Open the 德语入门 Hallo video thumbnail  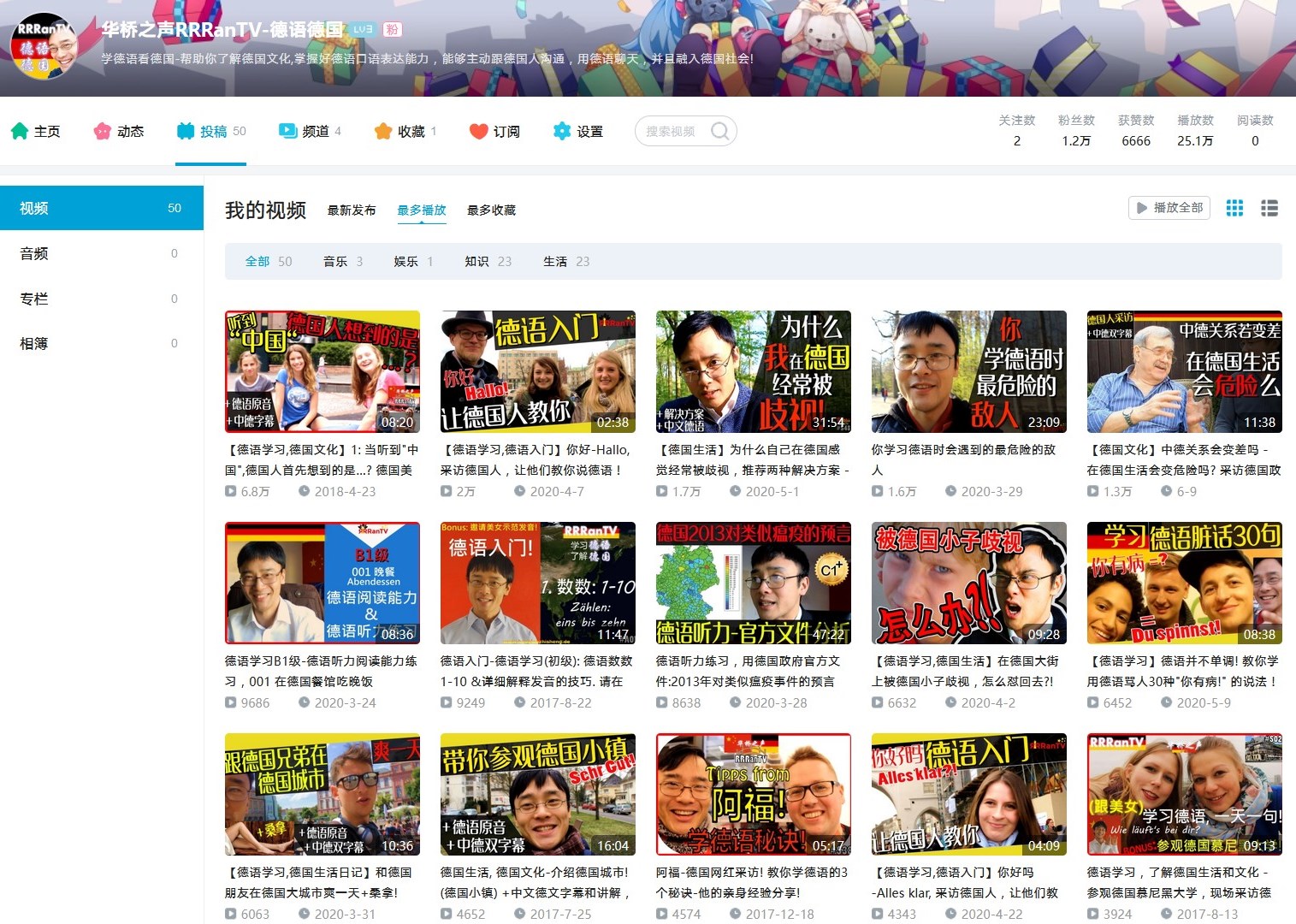[x=537, y=371]
